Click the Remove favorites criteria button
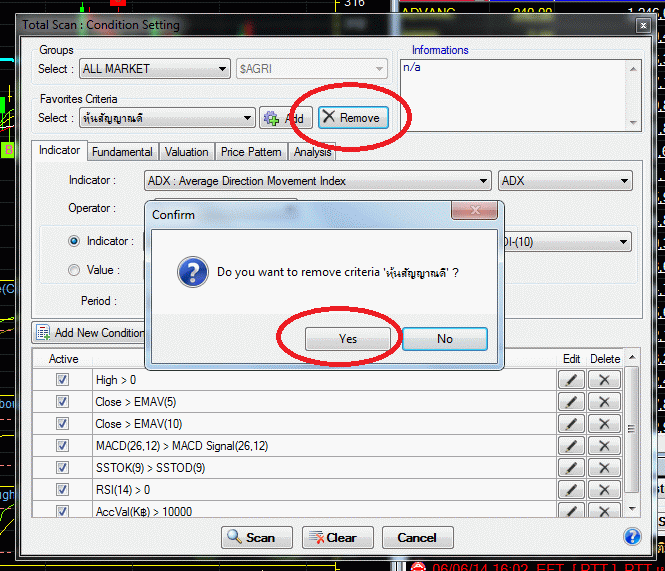The height and width of the screenshot is (571, 665). [353, 118]
